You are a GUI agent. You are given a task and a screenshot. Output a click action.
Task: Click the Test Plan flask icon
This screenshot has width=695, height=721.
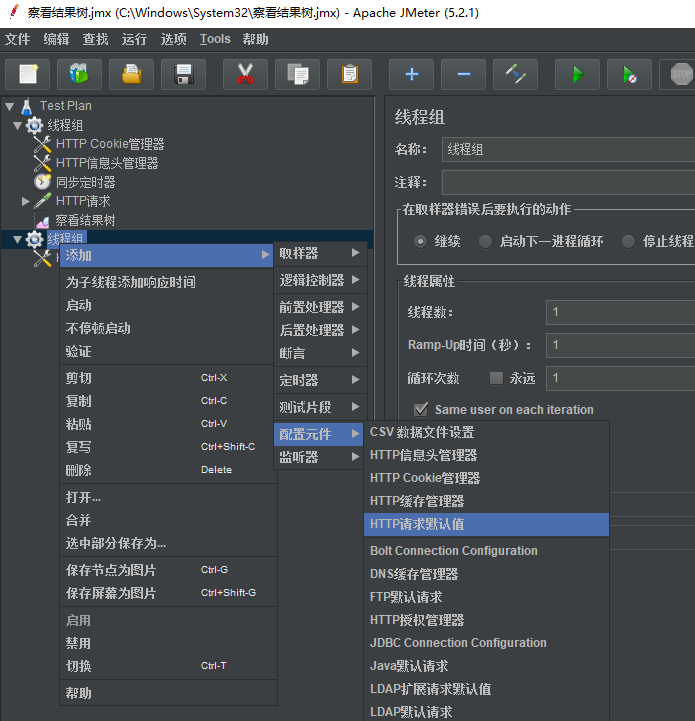click(x=27, y=106)
